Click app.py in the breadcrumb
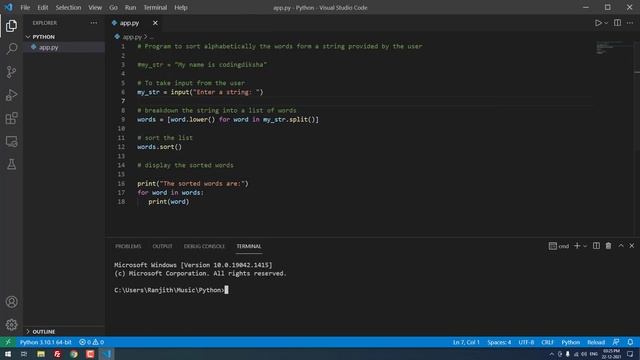Viewport: 640px width, 360px height. click(132, 37)
